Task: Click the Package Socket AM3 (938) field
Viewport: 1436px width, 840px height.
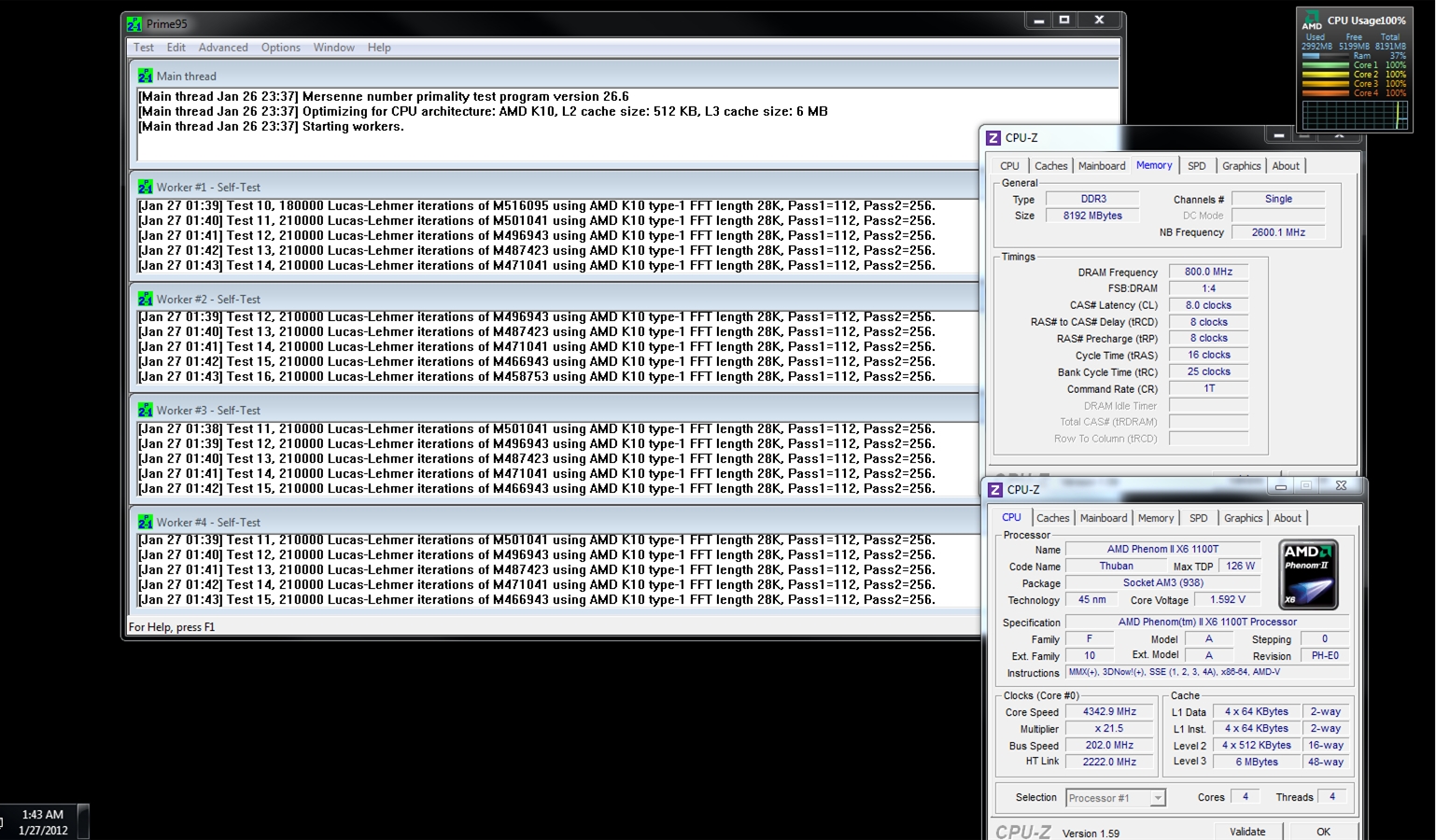Action: [1162, 582]
